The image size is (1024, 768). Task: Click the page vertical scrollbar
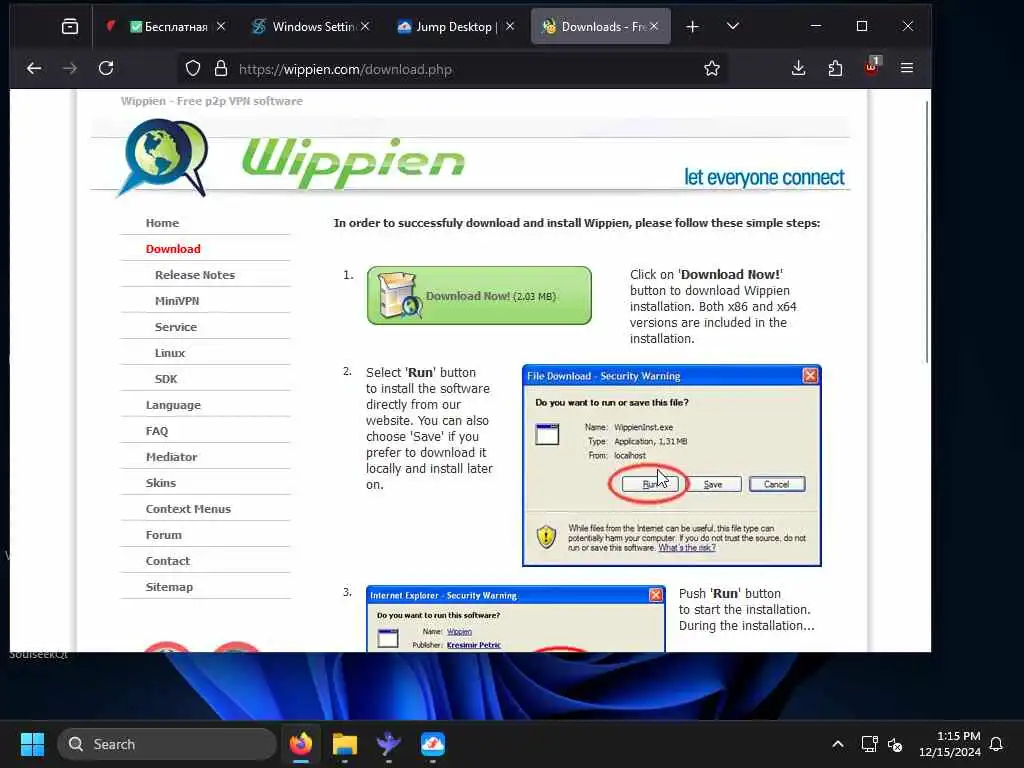click(927, 232)
